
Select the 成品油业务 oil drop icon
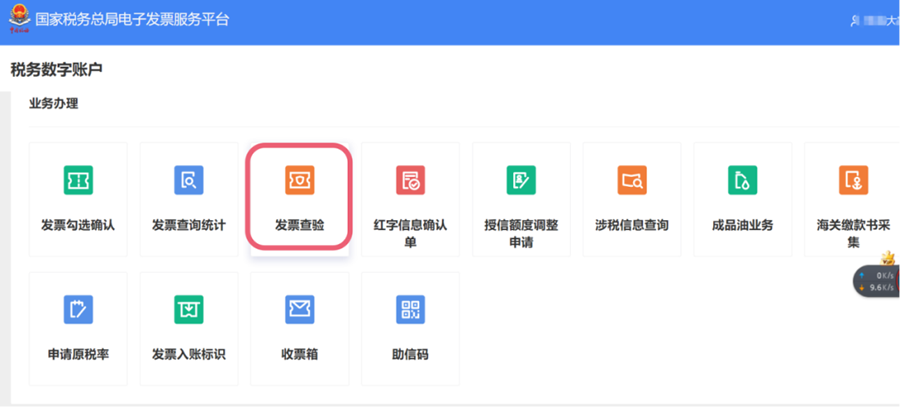coord(742,180)
